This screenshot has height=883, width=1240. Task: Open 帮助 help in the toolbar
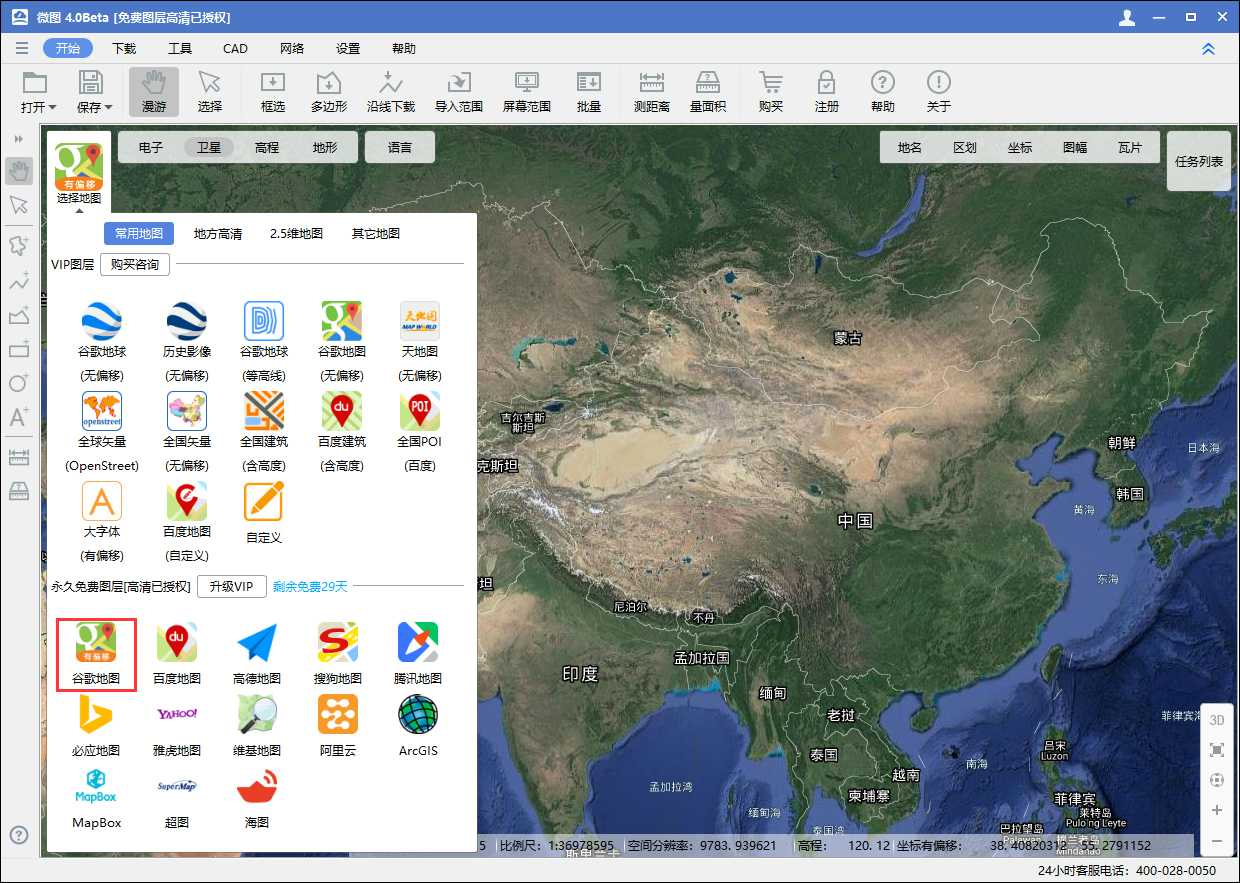(x=883, y=92)
